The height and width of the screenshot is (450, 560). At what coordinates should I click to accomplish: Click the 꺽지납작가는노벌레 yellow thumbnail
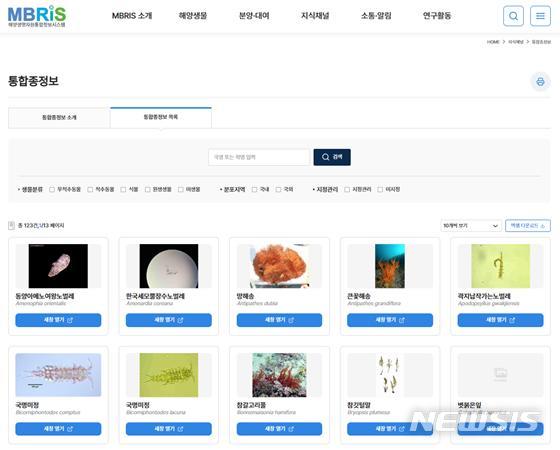tap(501, 266)
